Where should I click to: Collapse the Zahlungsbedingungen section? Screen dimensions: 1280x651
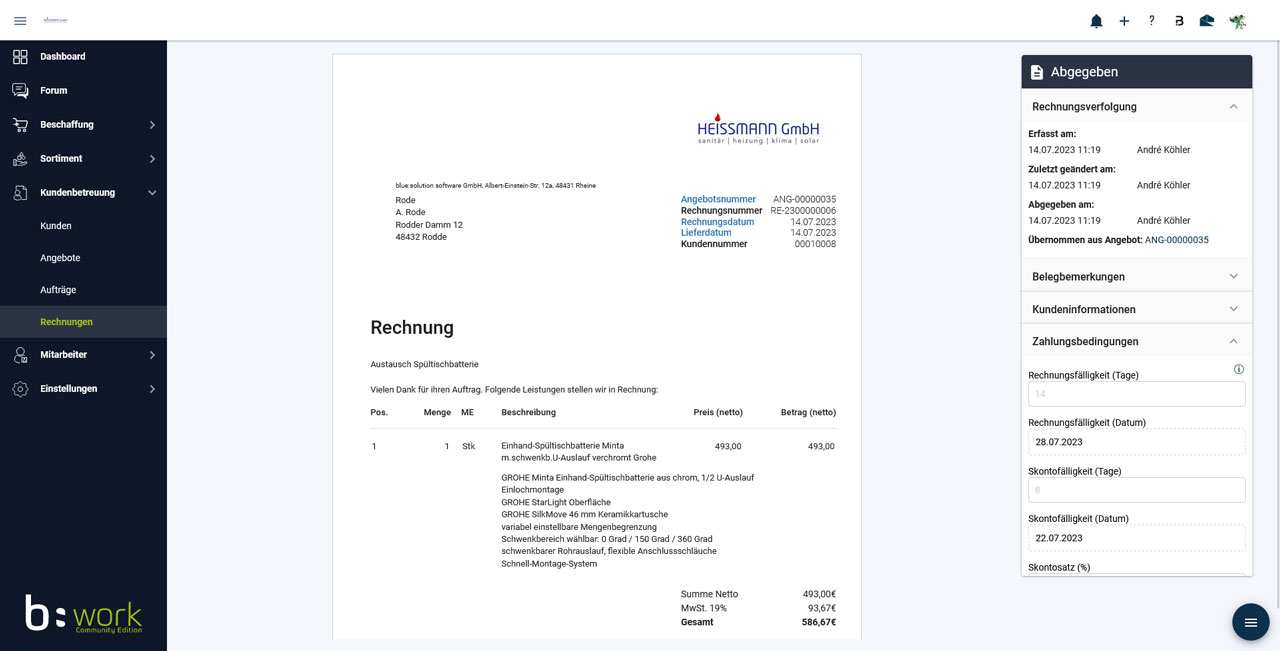1233,341
